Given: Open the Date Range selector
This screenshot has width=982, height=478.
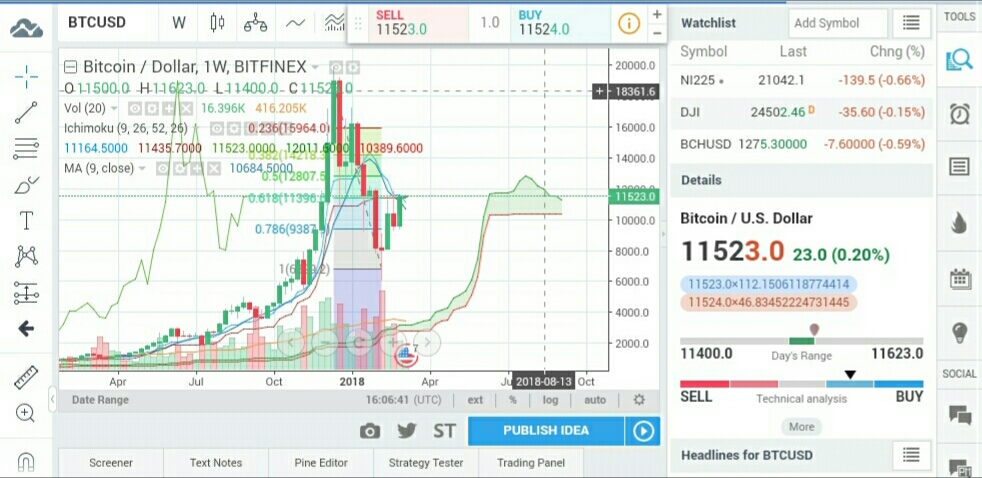Looking at the screenshot, I should click(100, 400).
